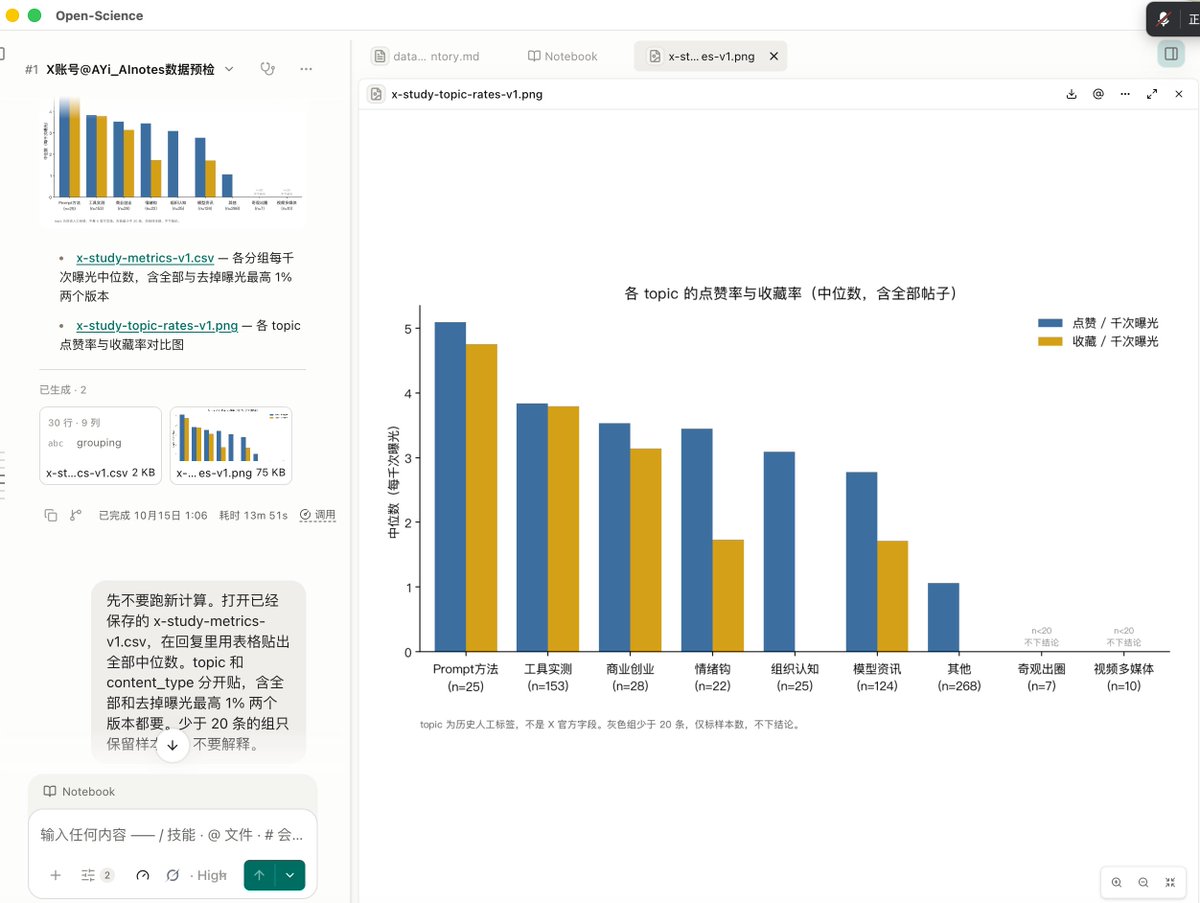Screen dimensions: 1200x903
Task: Click the @ mention icon in file header
Action: click(x=1098, y=94)
